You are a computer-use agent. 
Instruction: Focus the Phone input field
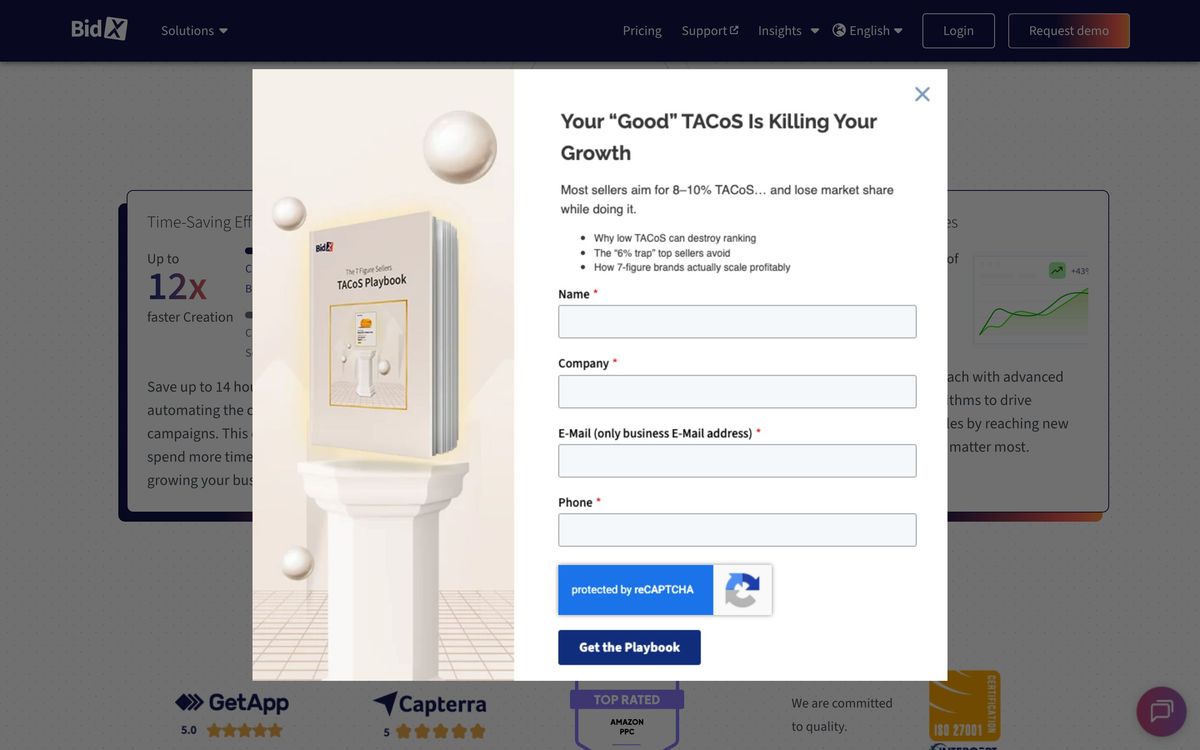coord(737,530)
